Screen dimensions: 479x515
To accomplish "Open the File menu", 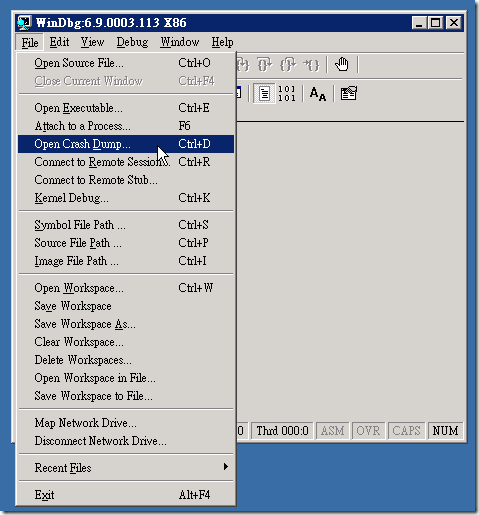I will [30, 43].
